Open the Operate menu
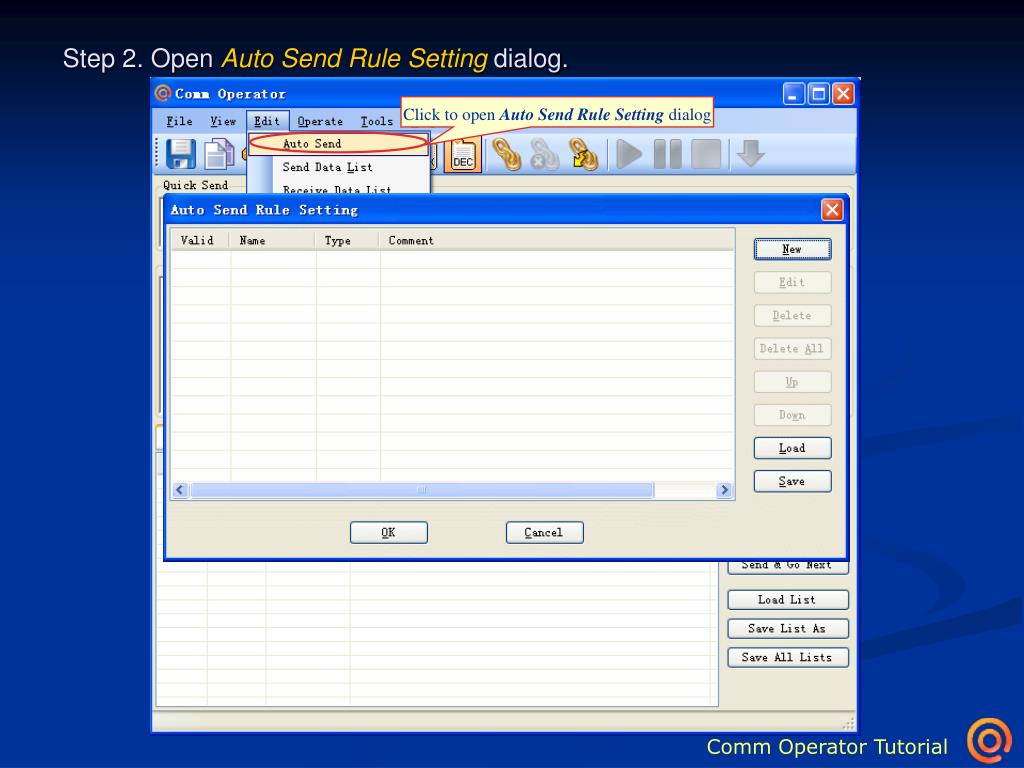The image size is (1024, 768). pyautogui.click(x=320, y=121)
